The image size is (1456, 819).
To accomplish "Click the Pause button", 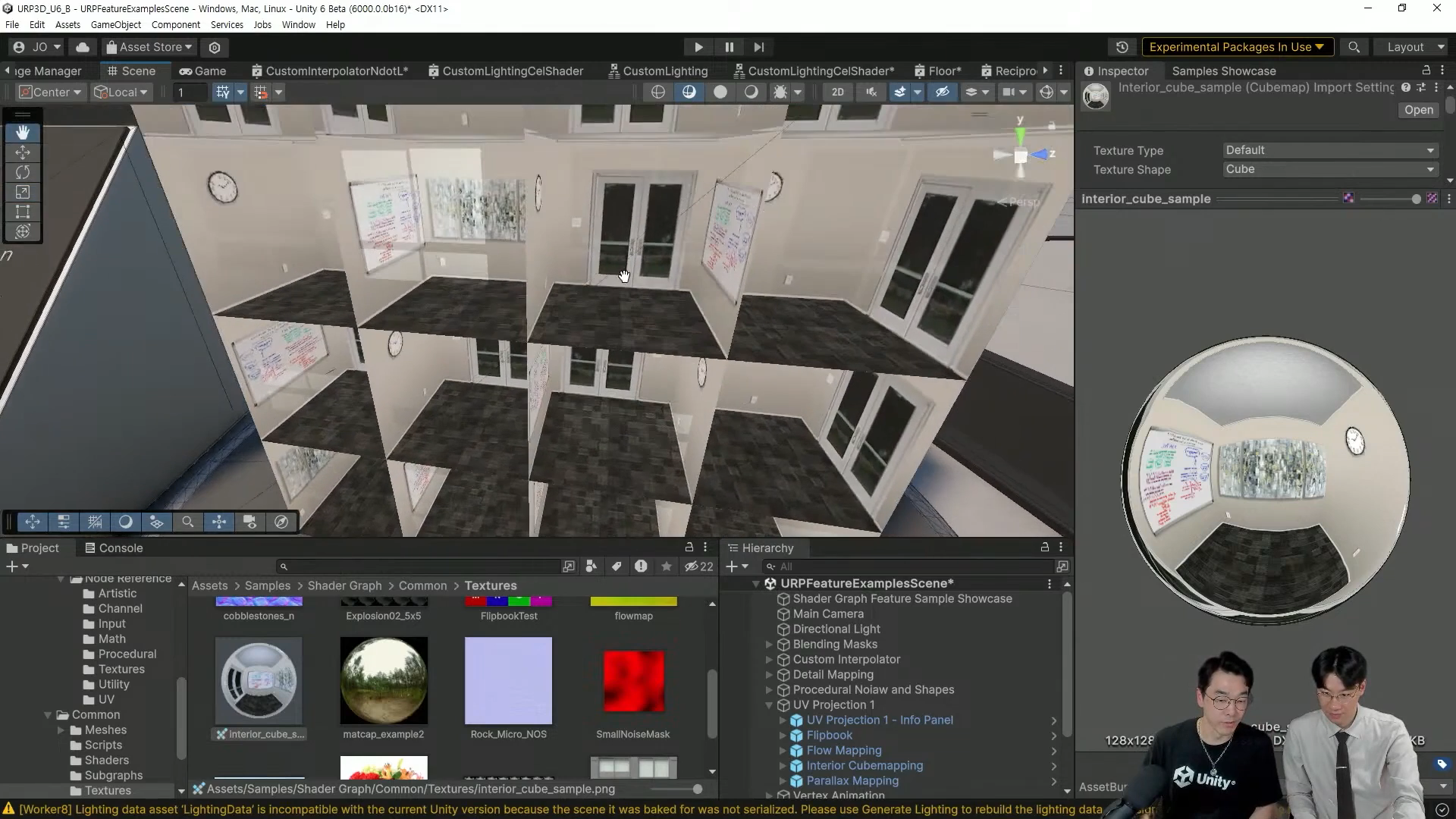I will (x=729, y=47).
